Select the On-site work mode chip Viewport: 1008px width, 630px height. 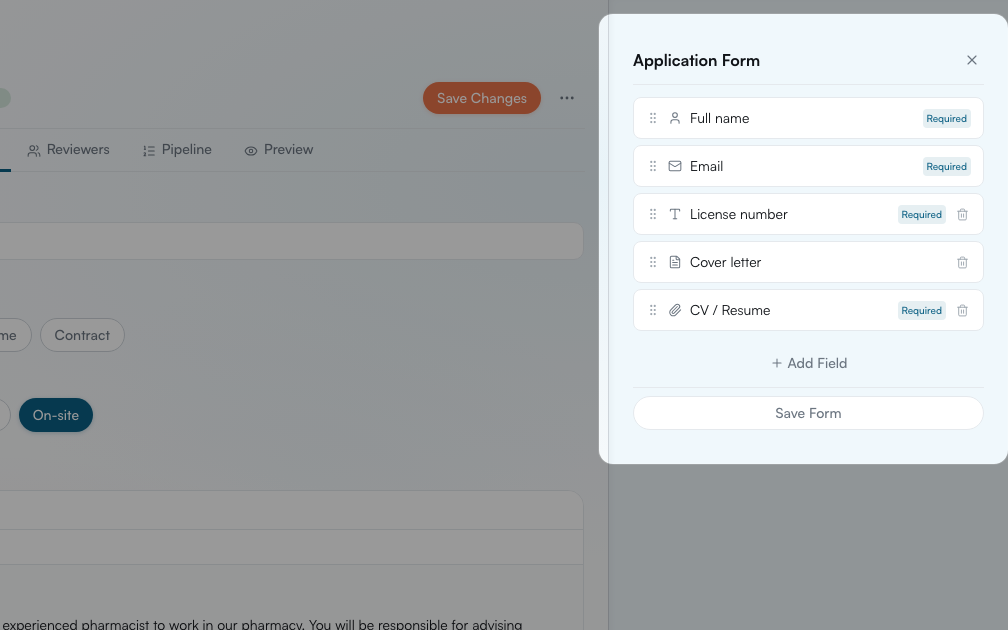tap(56, 415)
